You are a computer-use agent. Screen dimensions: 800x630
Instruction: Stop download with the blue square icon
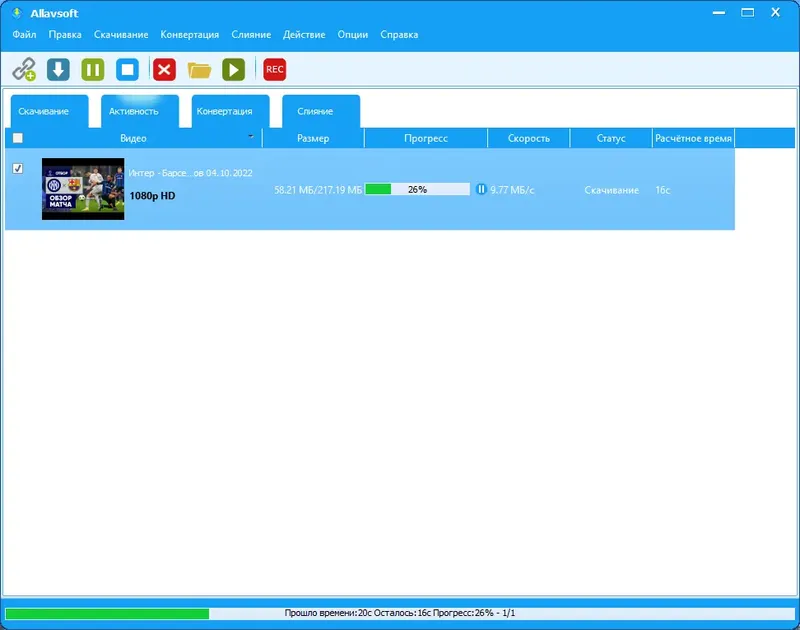(x=128, y=69)
